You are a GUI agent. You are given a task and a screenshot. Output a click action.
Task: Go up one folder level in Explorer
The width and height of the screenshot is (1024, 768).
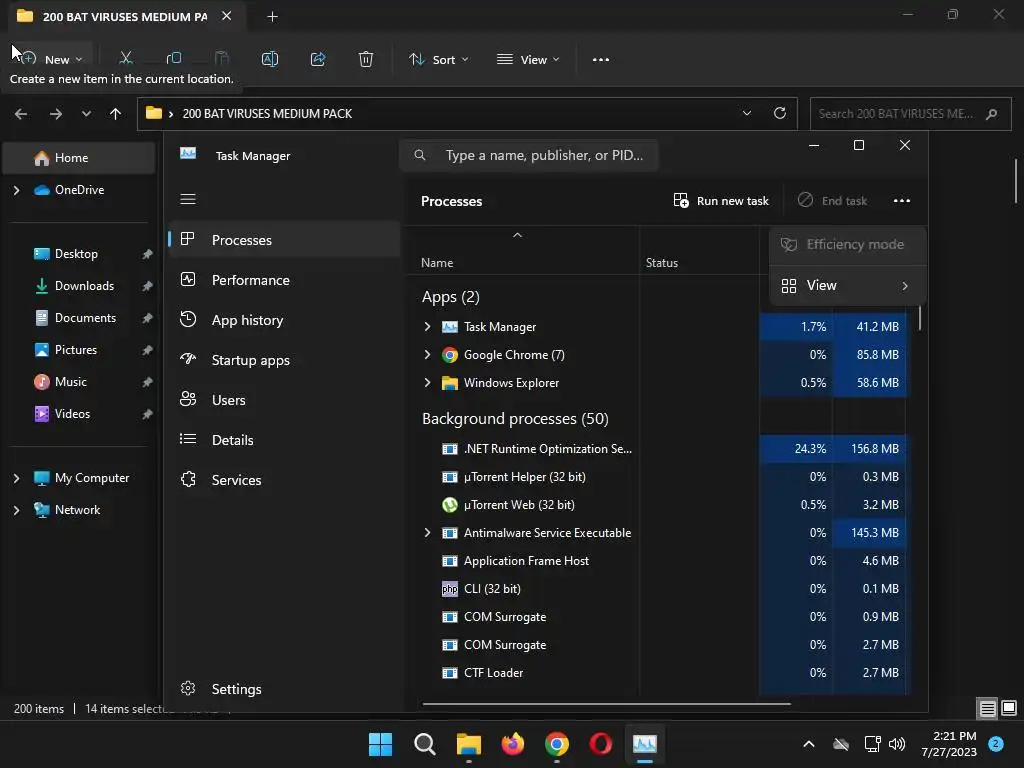[116, 114]
